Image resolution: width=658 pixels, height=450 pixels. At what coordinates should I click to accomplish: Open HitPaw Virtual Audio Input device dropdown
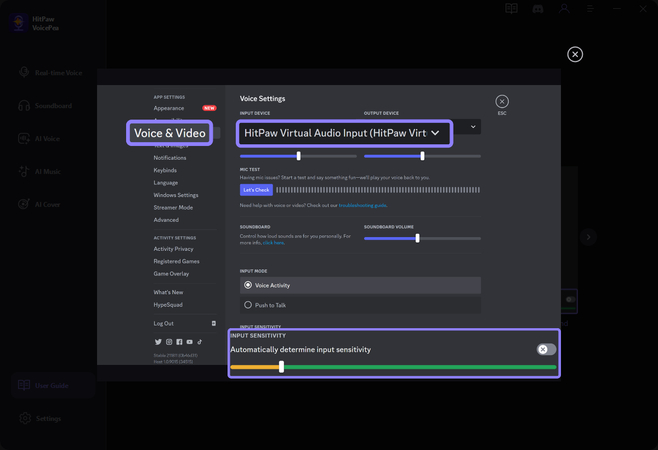pos(344,133)
